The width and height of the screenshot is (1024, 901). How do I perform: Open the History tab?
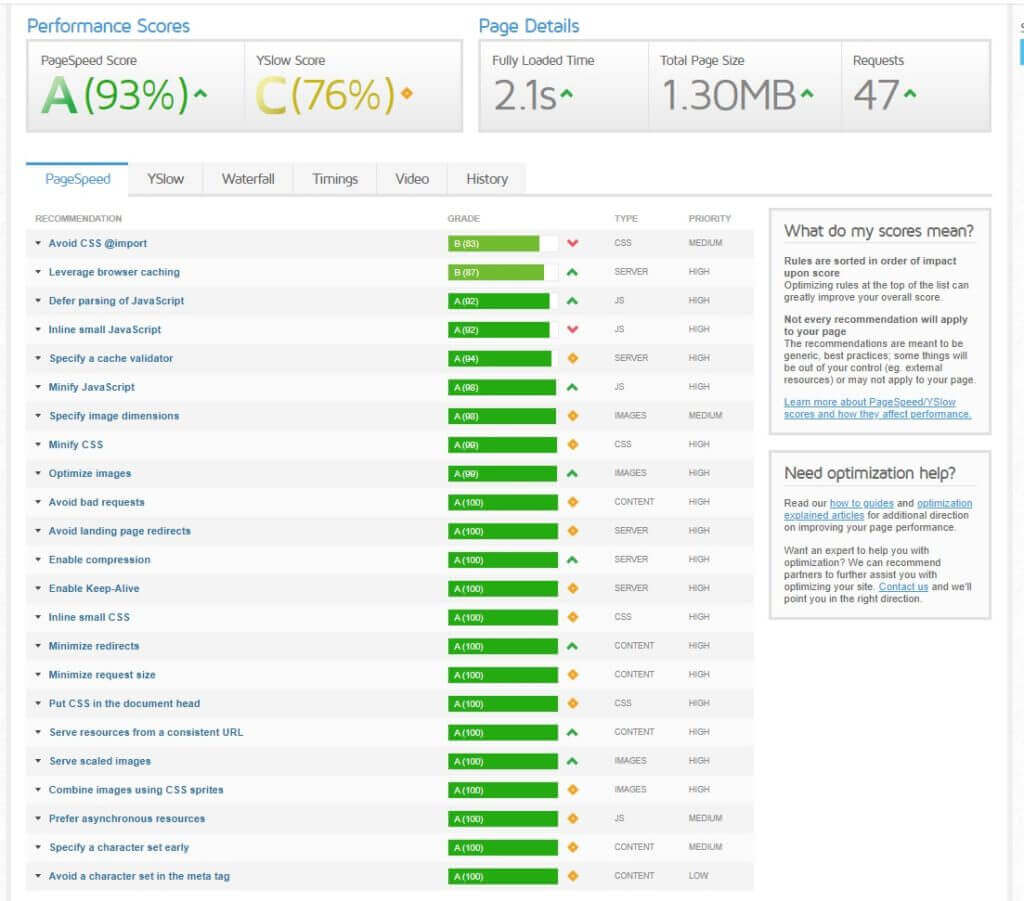(x=487, y=179)
